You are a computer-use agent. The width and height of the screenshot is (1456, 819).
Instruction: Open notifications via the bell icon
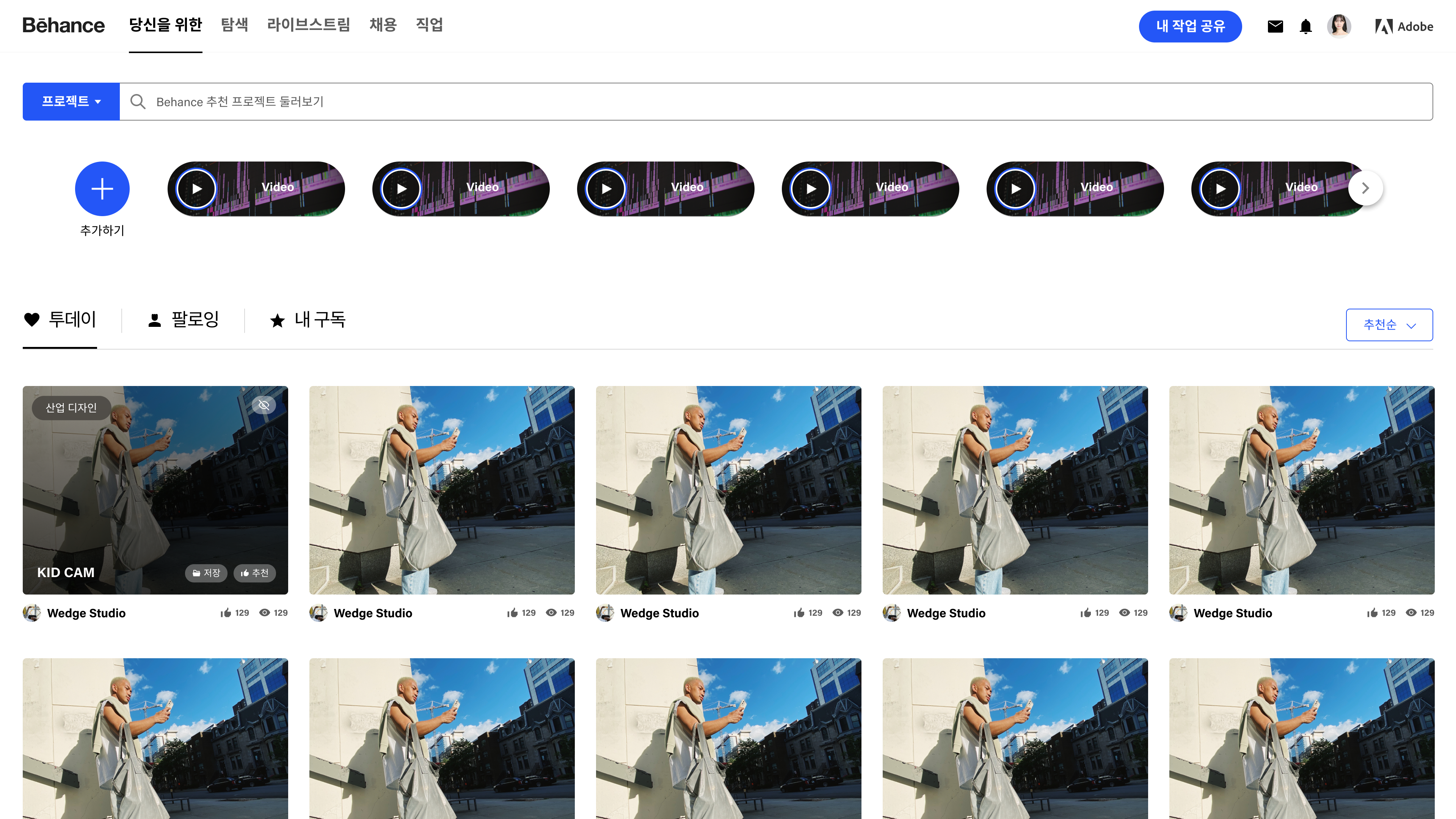1305,25
